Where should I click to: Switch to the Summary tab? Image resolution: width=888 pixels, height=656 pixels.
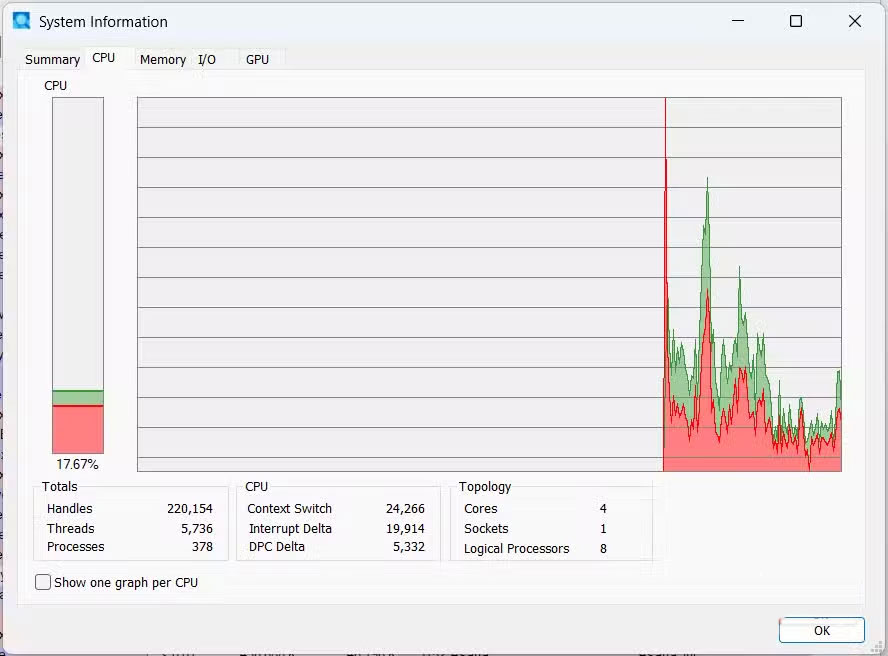coord(52,59)
